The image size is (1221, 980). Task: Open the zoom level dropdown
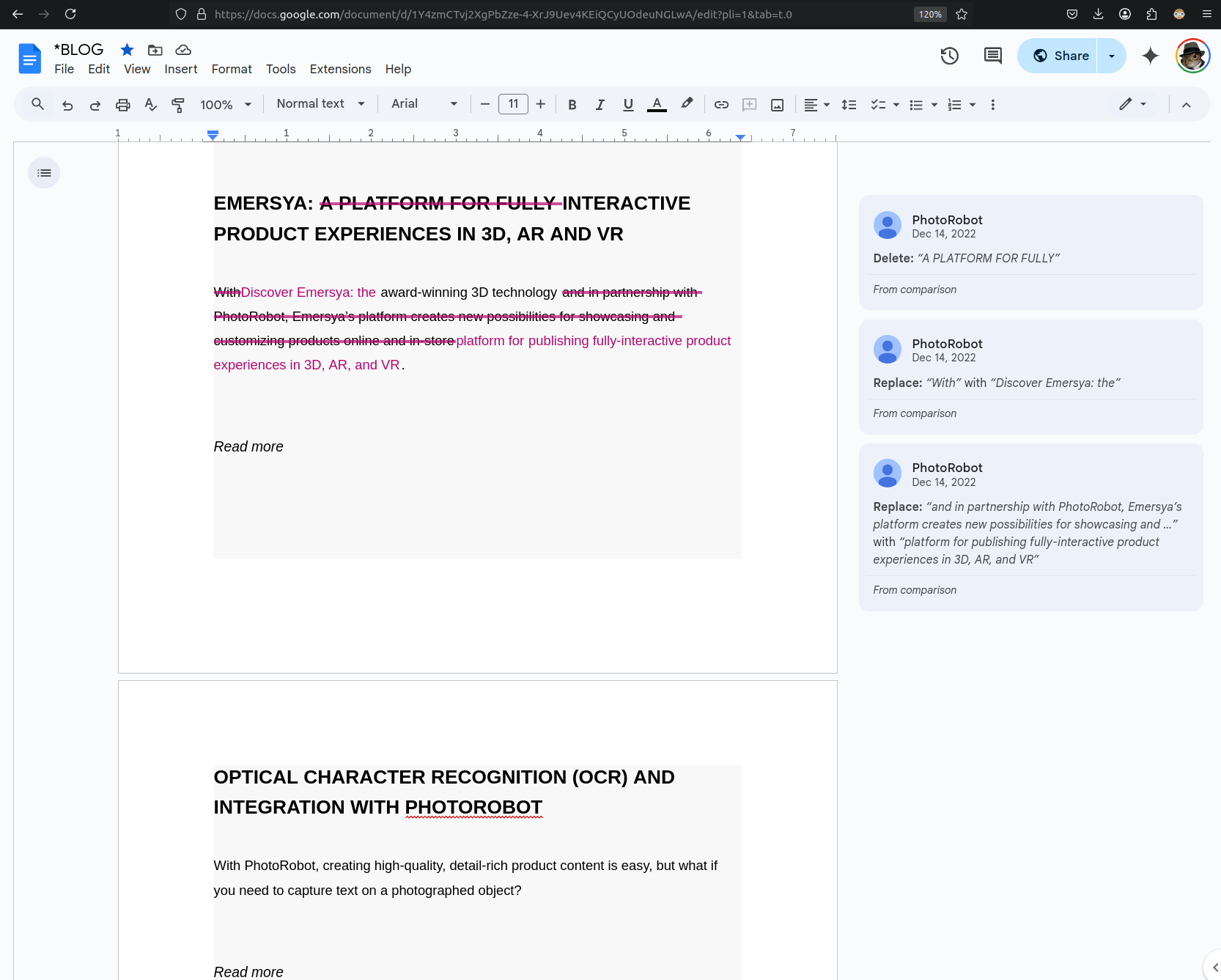pos(226,105)
